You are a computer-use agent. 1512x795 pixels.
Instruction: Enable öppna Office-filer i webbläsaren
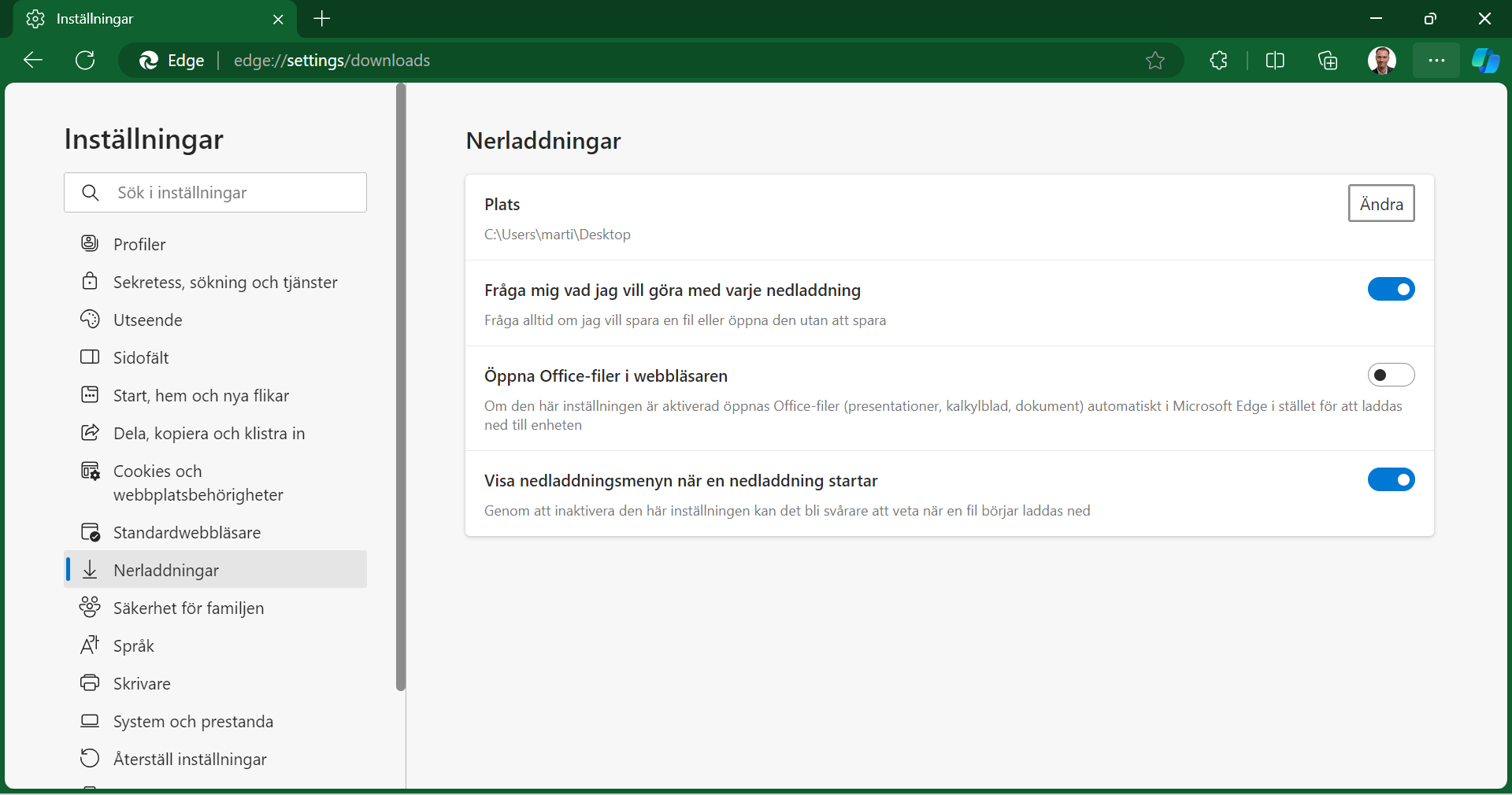(1391, 375)
